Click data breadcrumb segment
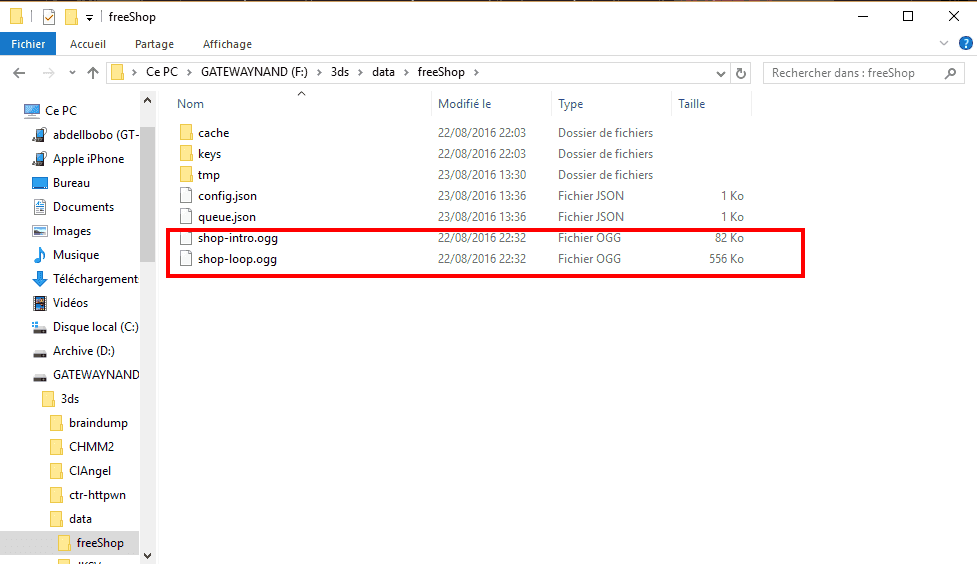 click(x=383, y=72)
